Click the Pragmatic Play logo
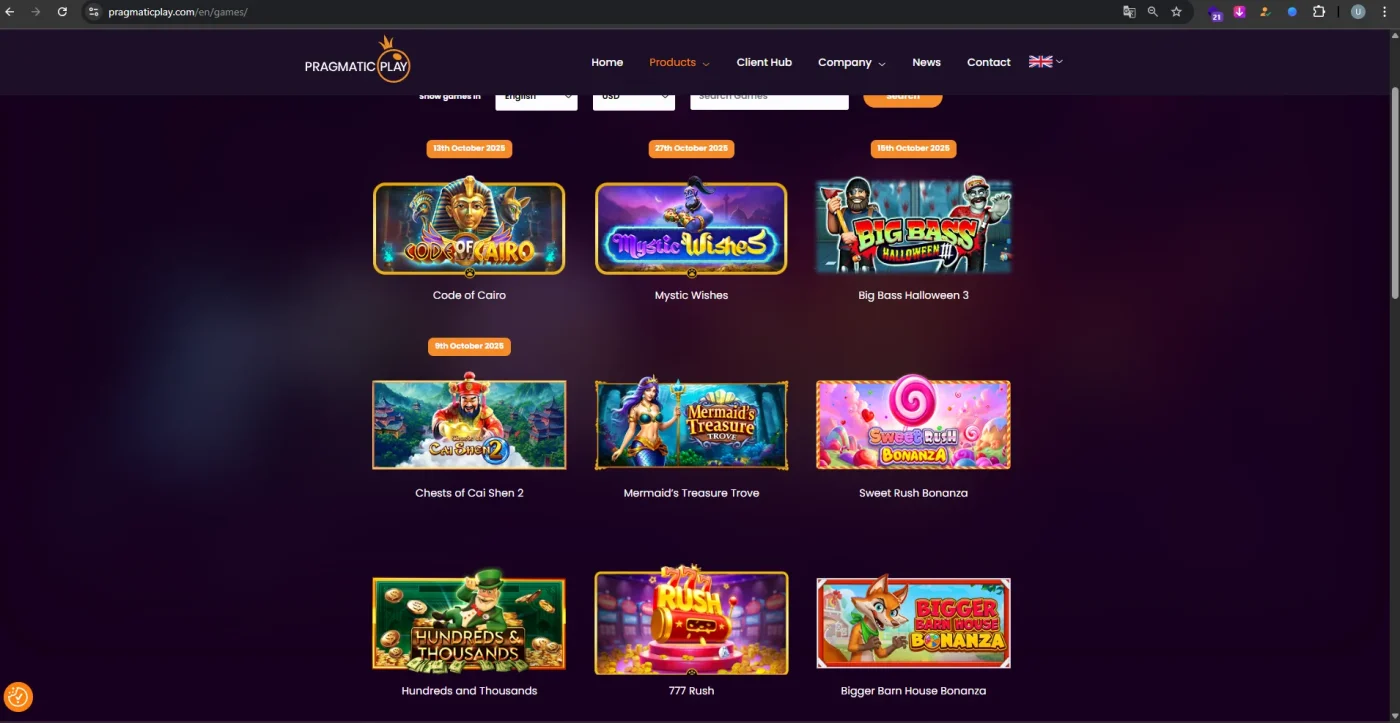1400x723 pixels. (358, 60)
